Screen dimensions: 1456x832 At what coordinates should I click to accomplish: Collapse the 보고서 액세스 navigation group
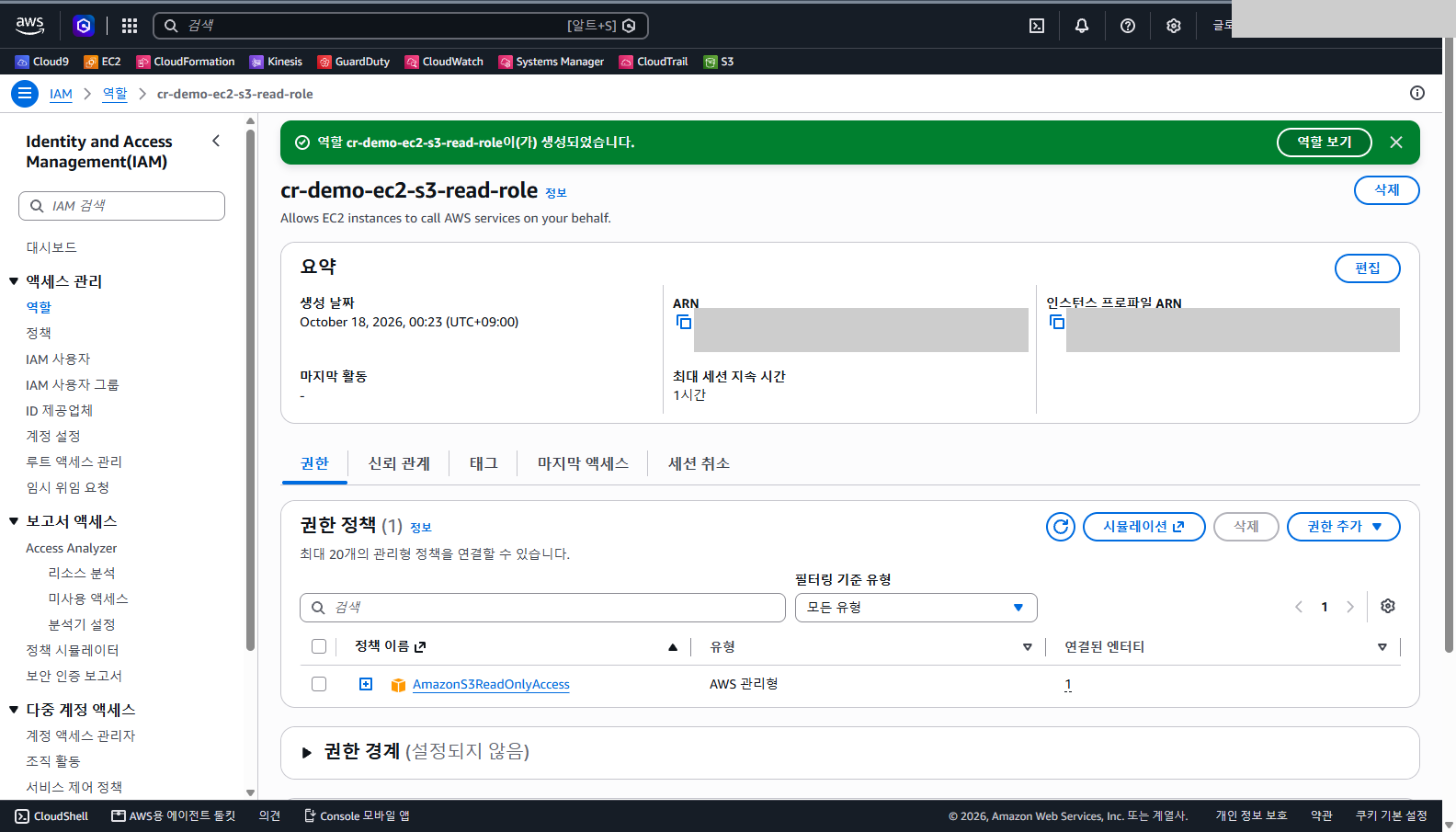click(x=14, y=521)
